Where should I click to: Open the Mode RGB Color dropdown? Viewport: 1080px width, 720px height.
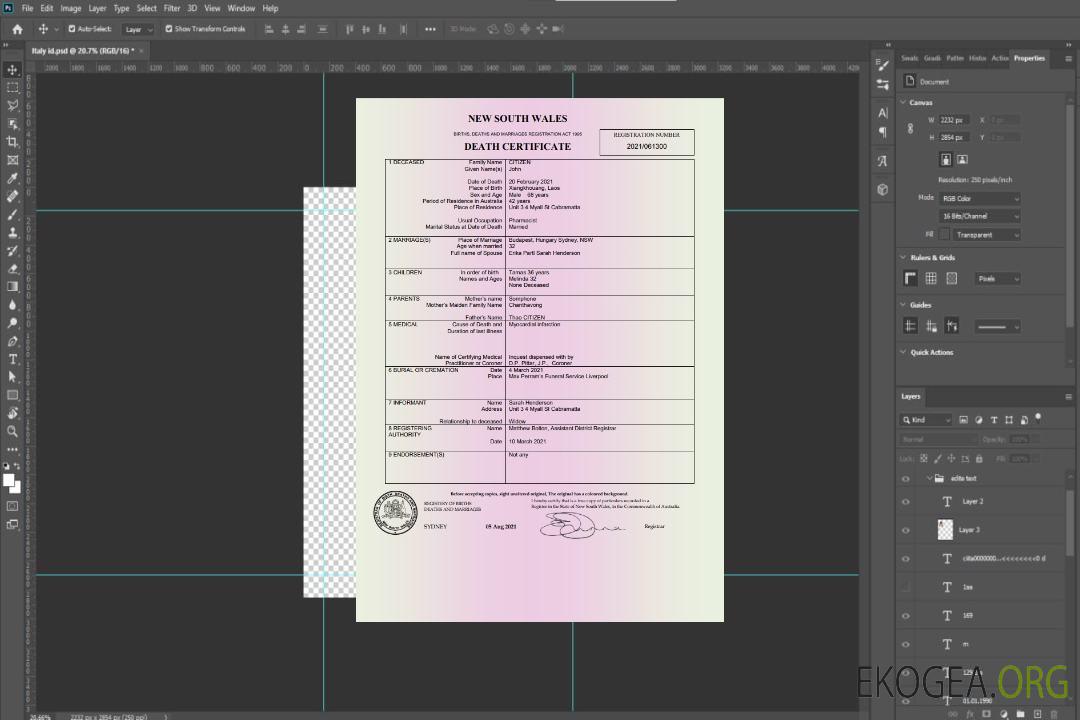[979, 198]
